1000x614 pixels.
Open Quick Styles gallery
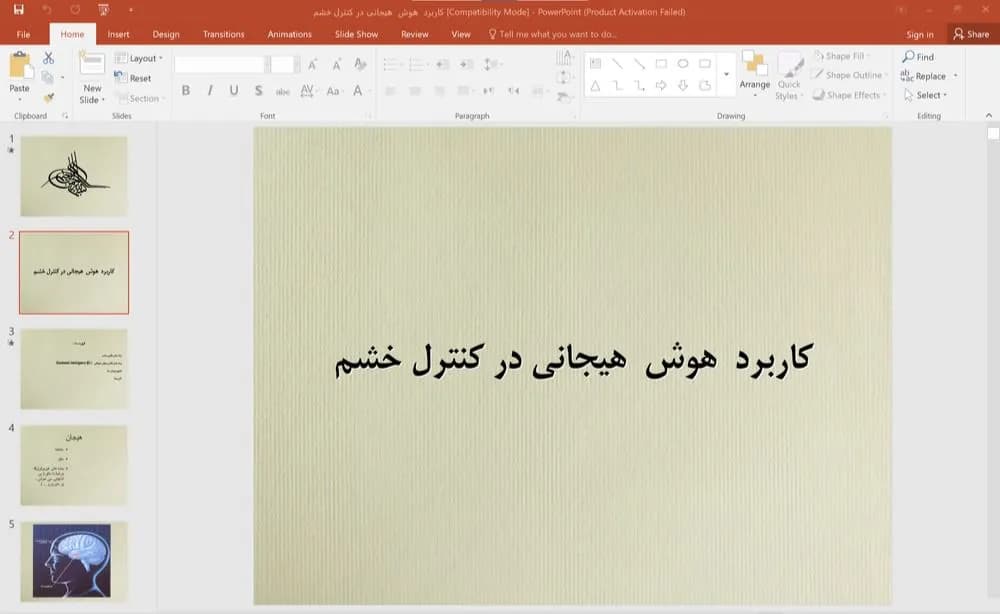(x=789, y=77)
